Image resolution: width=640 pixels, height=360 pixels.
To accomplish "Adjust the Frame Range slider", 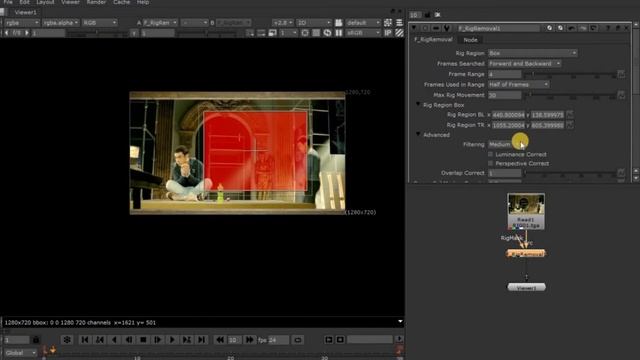I will coord(570,74).
